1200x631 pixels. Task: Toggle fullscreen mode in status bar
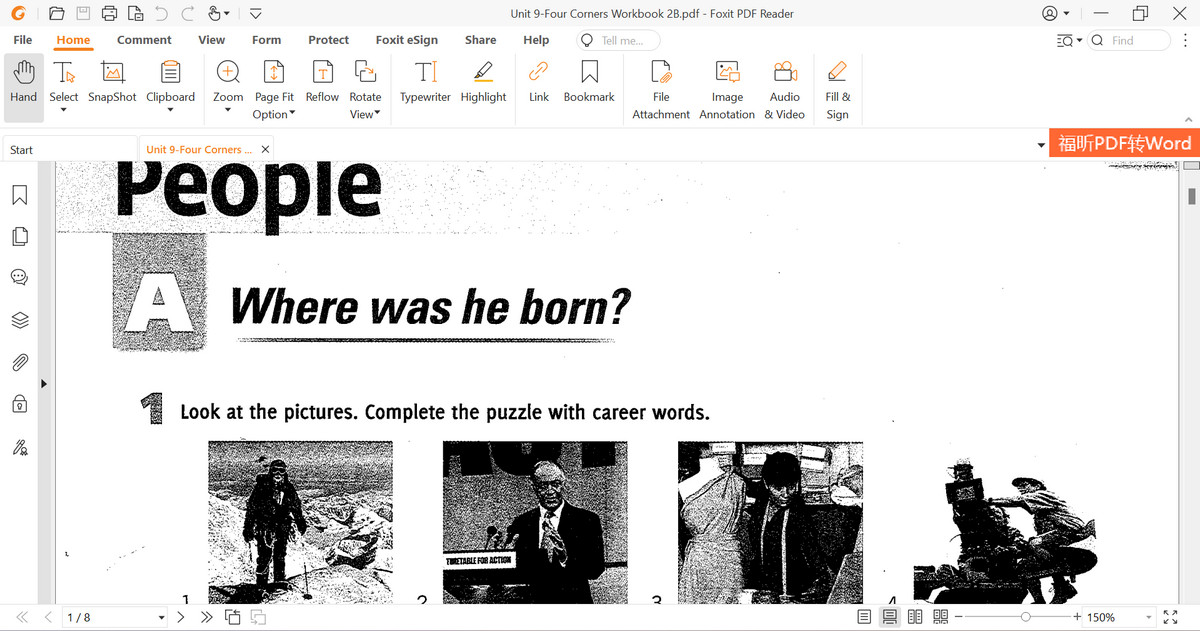coord(1171,617)
